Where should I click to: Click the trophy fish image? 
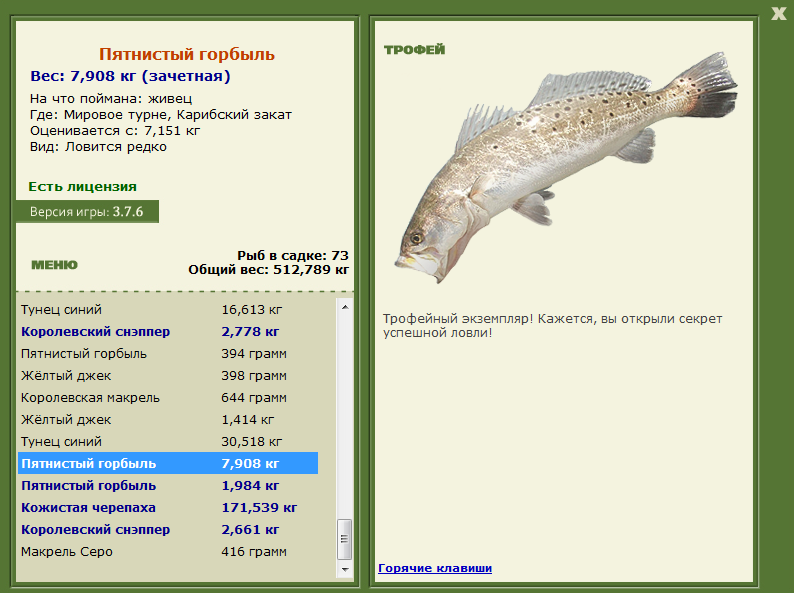pyautogui.click(x=566, y=167)
